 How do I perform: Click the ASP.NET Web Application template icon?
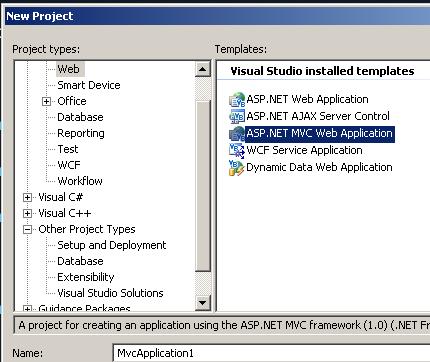click(x=237, y=99)
